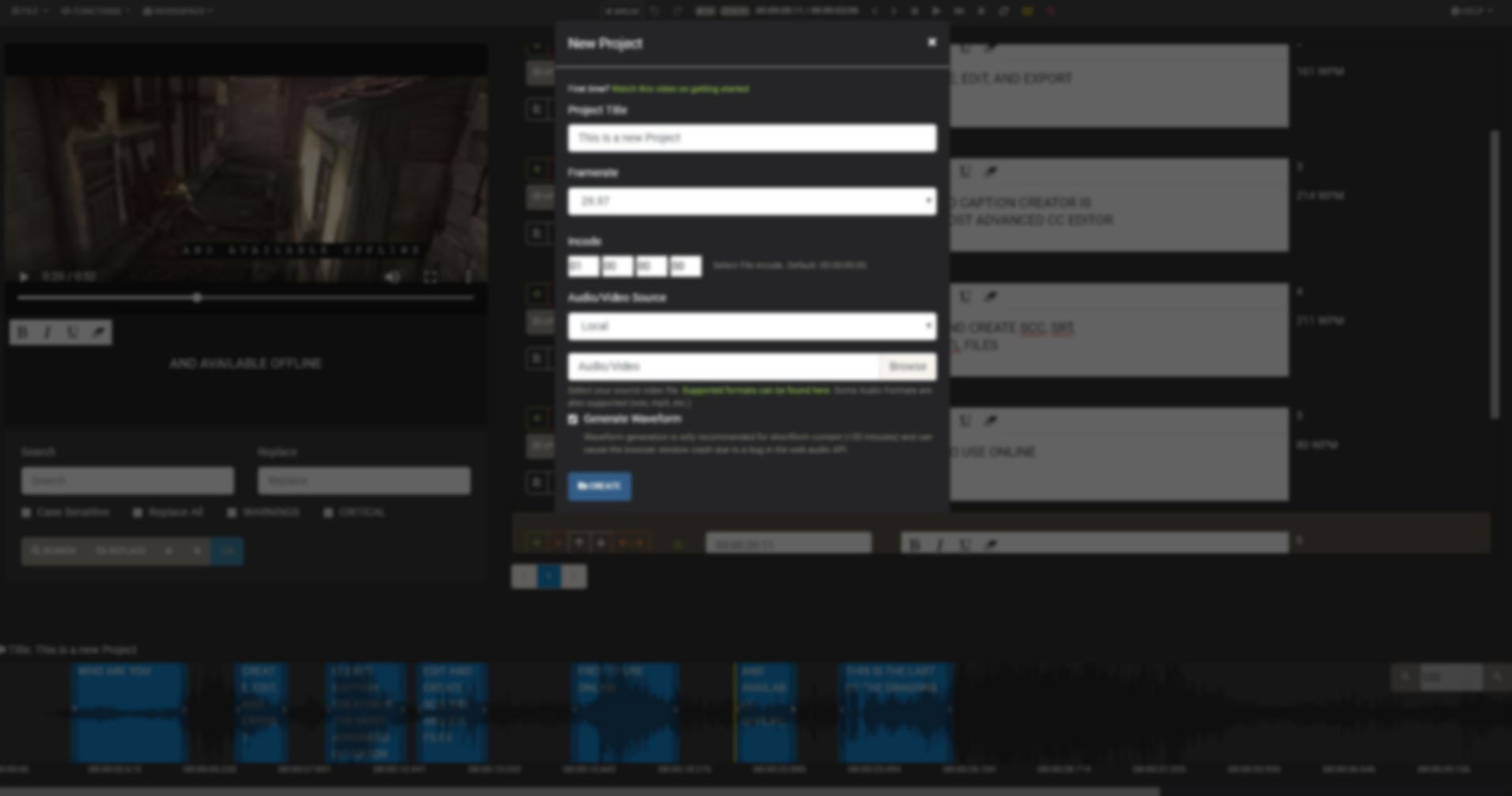Toggle Italic in the preview caption toolbar
Viewport: 1512px width, 796px height.
tap(47, 332)
